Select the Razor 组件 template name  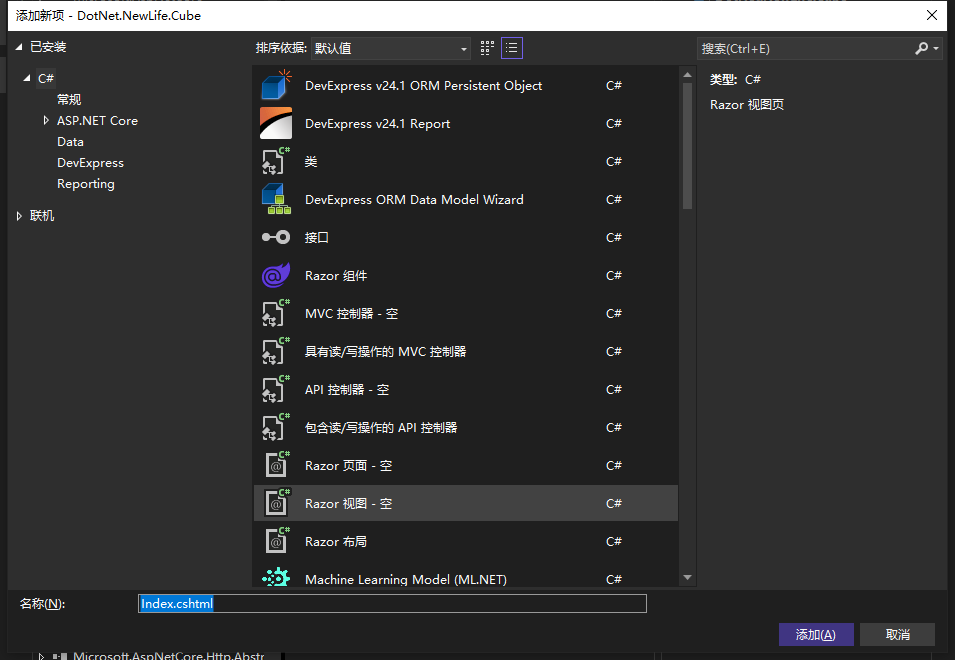tap(336, 275)
